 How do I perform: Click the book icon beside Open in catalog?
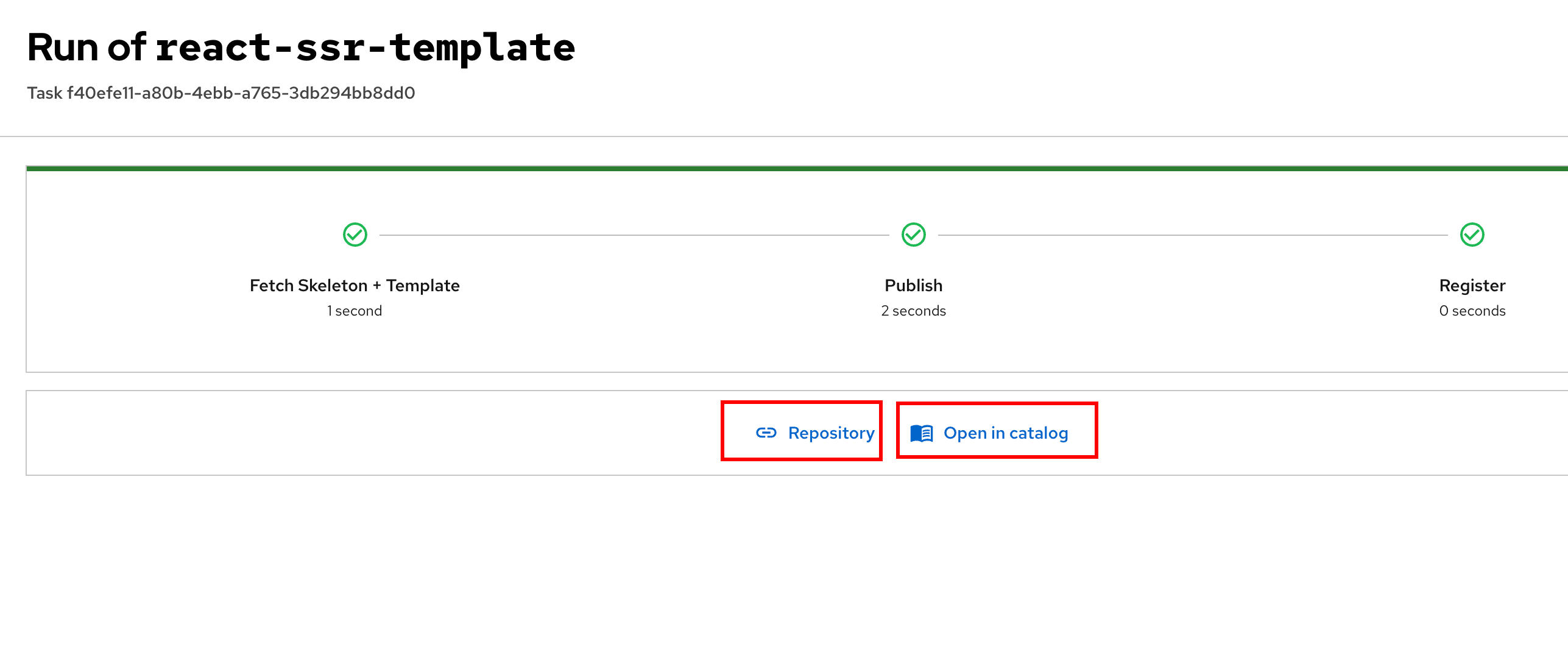(921, 433)
